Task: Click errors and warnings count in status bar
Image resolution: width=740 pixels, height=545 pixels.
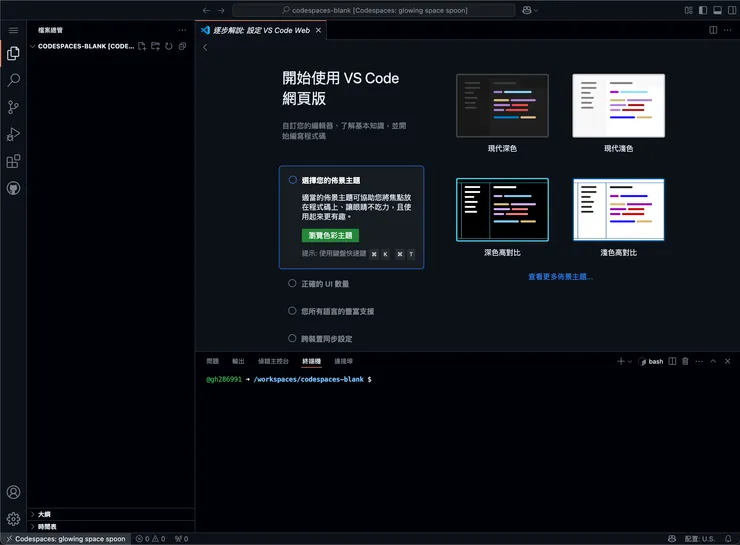Action: [x=151, y=539]
